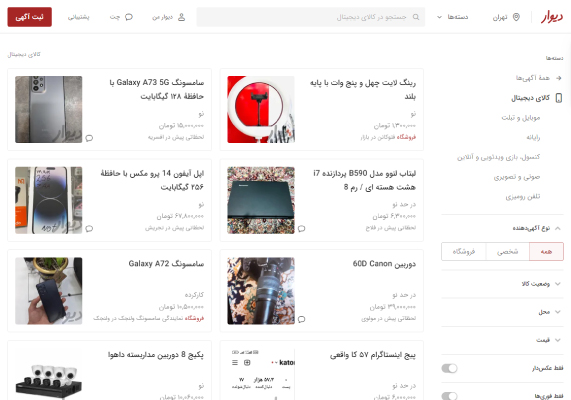Screen dimensions: 571x400
Task: Open دیوار من menu
Action: pyautogui.click(x=169, y=17)
